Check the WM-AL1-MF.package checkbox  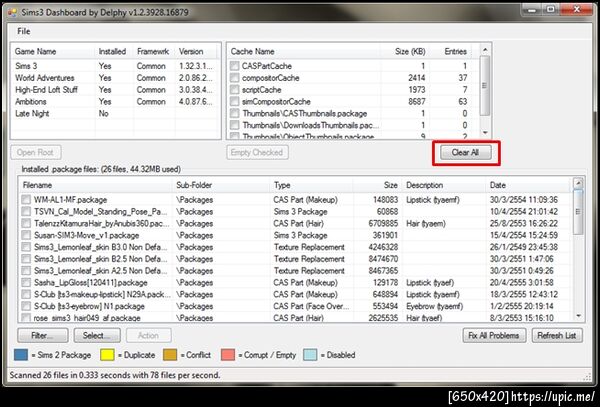point(26,199)
